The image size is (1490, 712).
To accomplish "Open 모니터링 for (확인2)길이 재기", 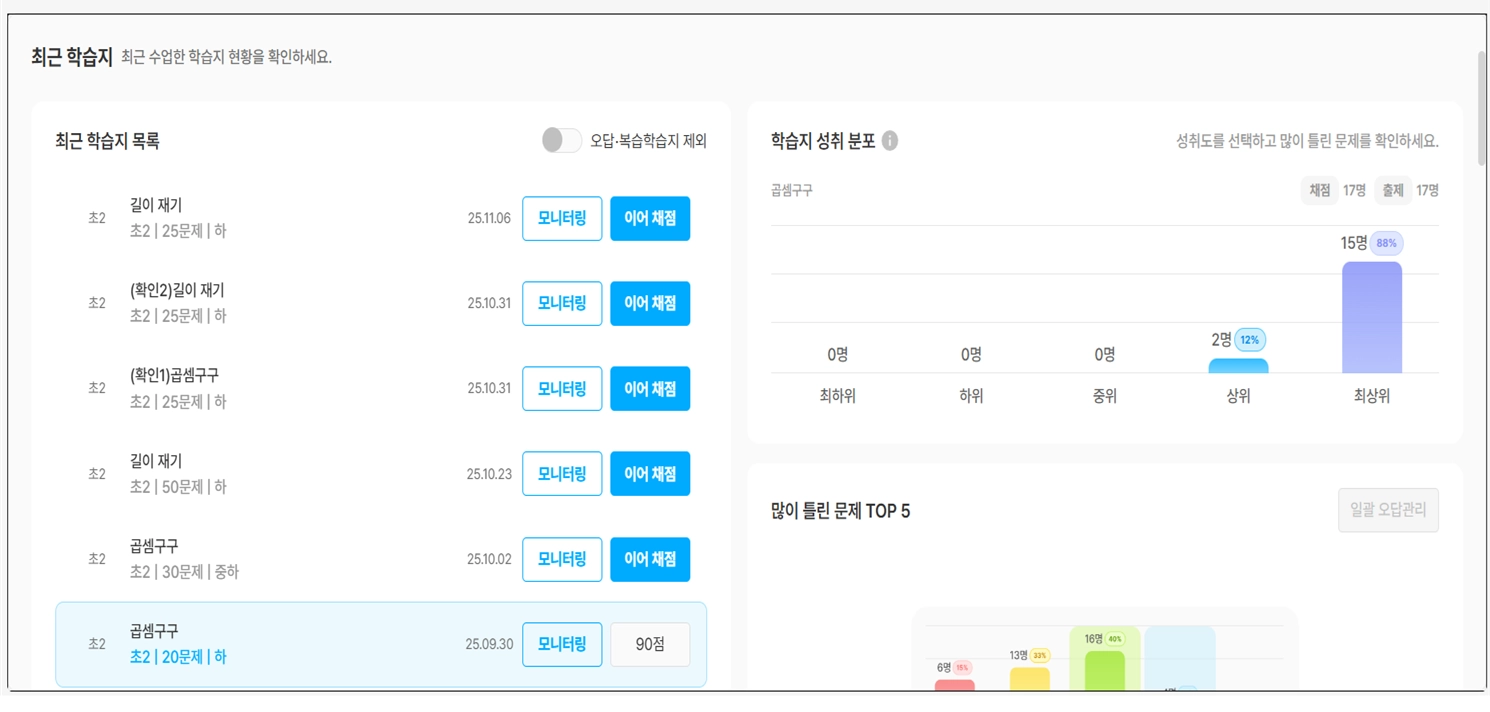I will coord(562,304).
